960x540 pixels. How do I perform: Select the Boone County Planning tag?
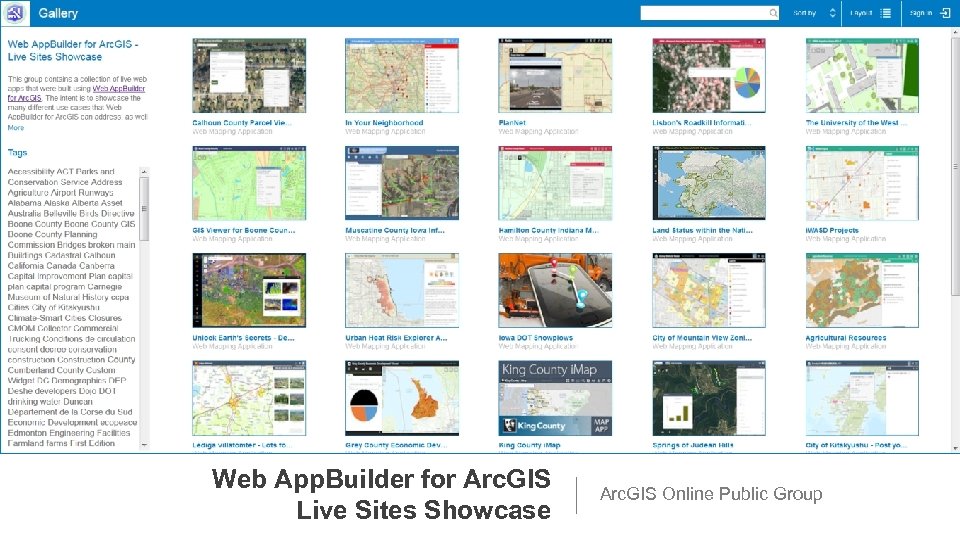(x=52, y=234)
